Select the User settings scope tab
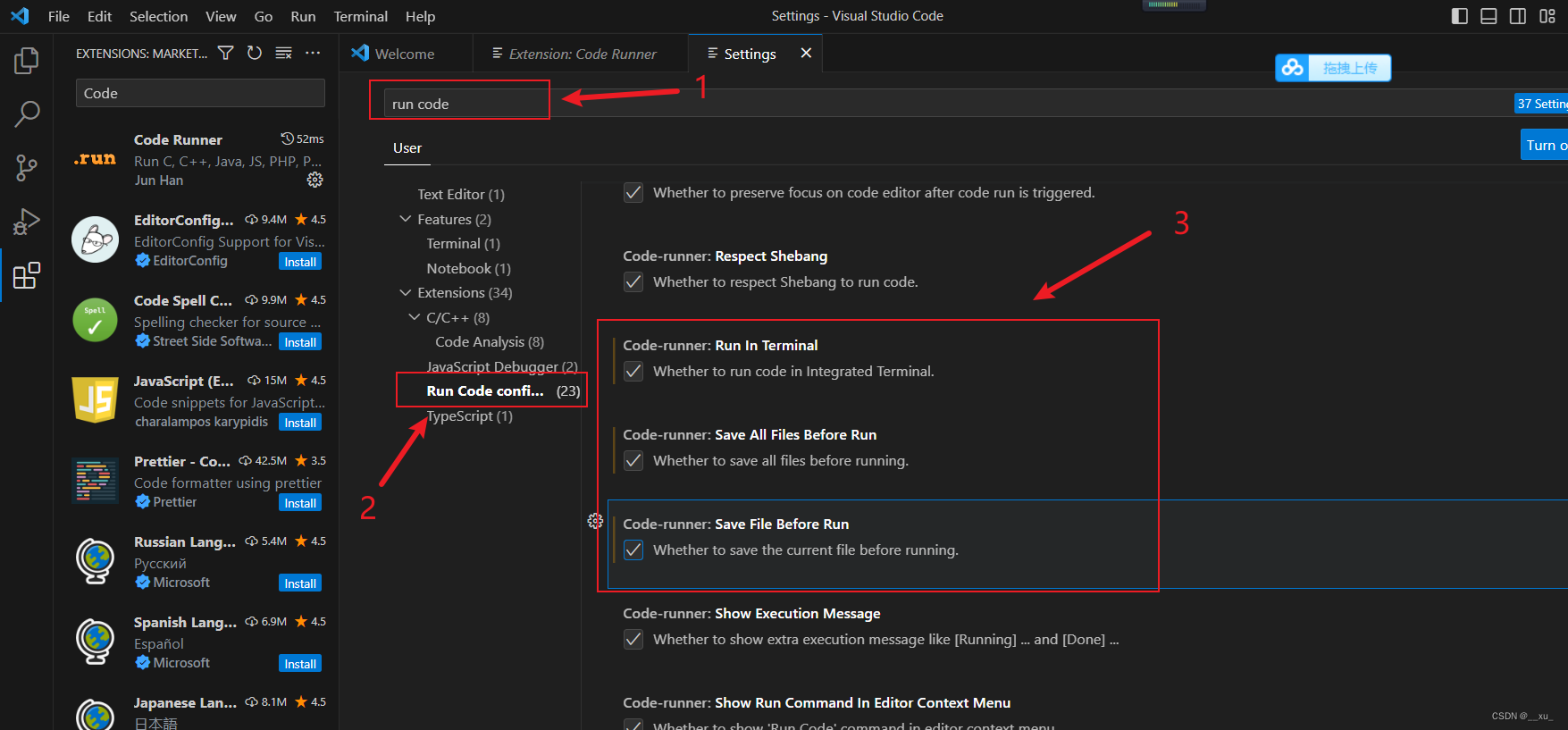This screenshot has width=1568, height=730. pos(407,147)
